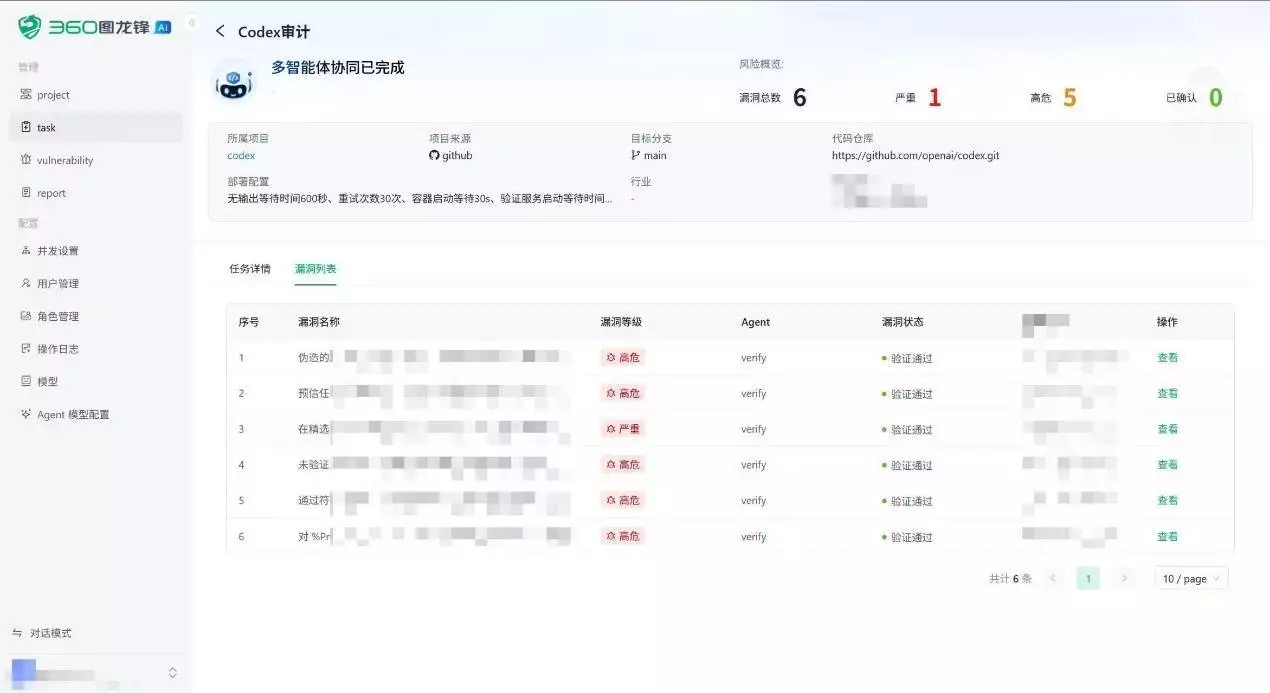Click the 360 shield logo icon
1270x693 pixels.
coord(30,27)
